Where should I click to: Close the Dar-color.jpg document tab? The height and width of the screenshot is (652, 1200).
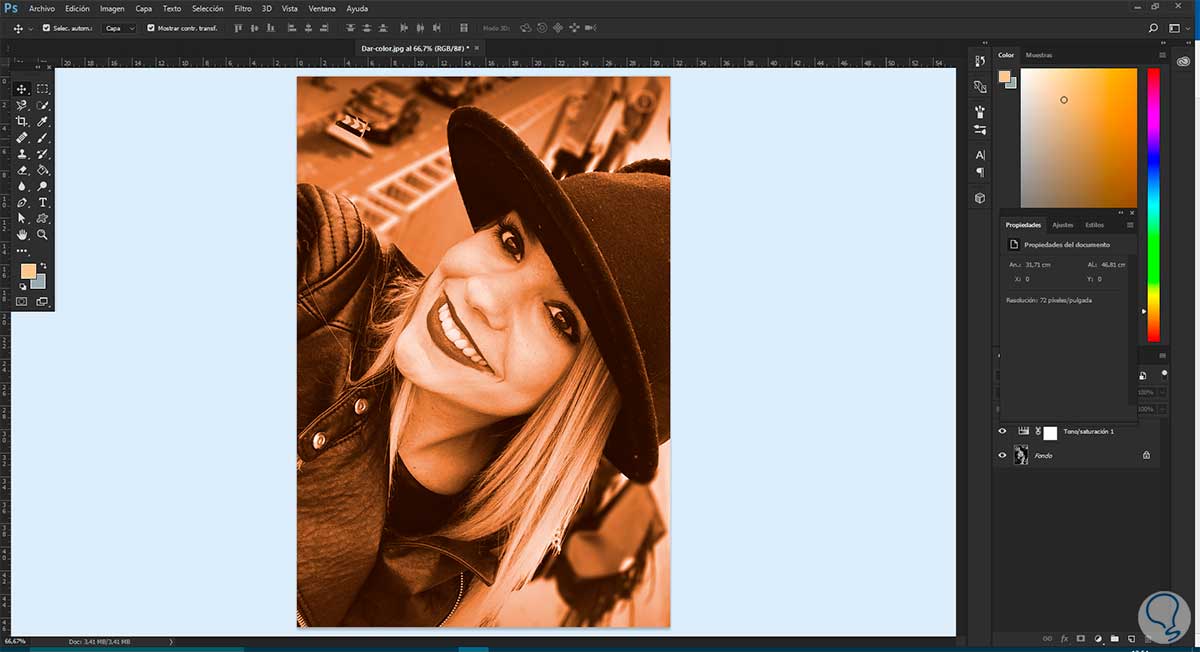477,48
